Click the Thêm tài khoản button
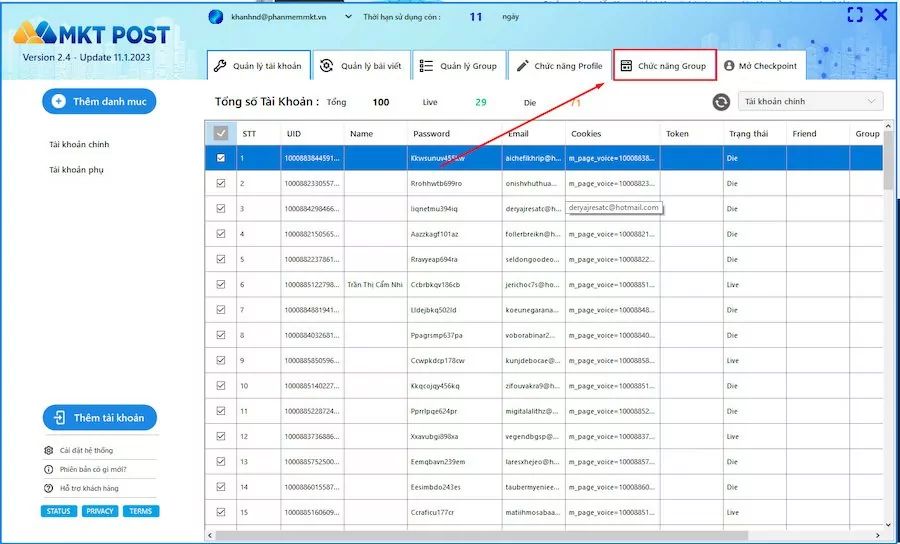 point(99,418)
